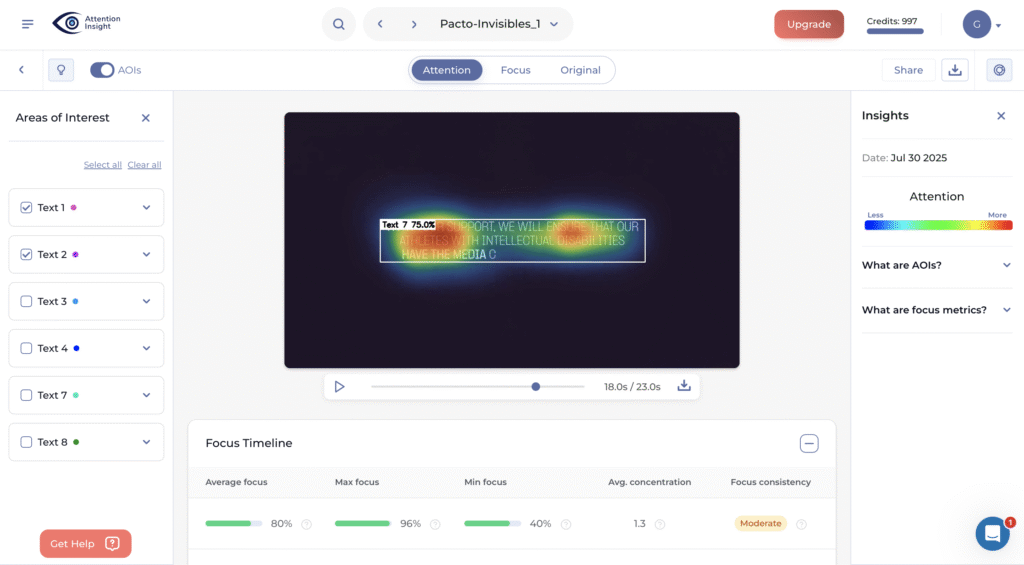1024x565 pixels.
Task: Check the Text 3 checkbox
Action: 26,301
